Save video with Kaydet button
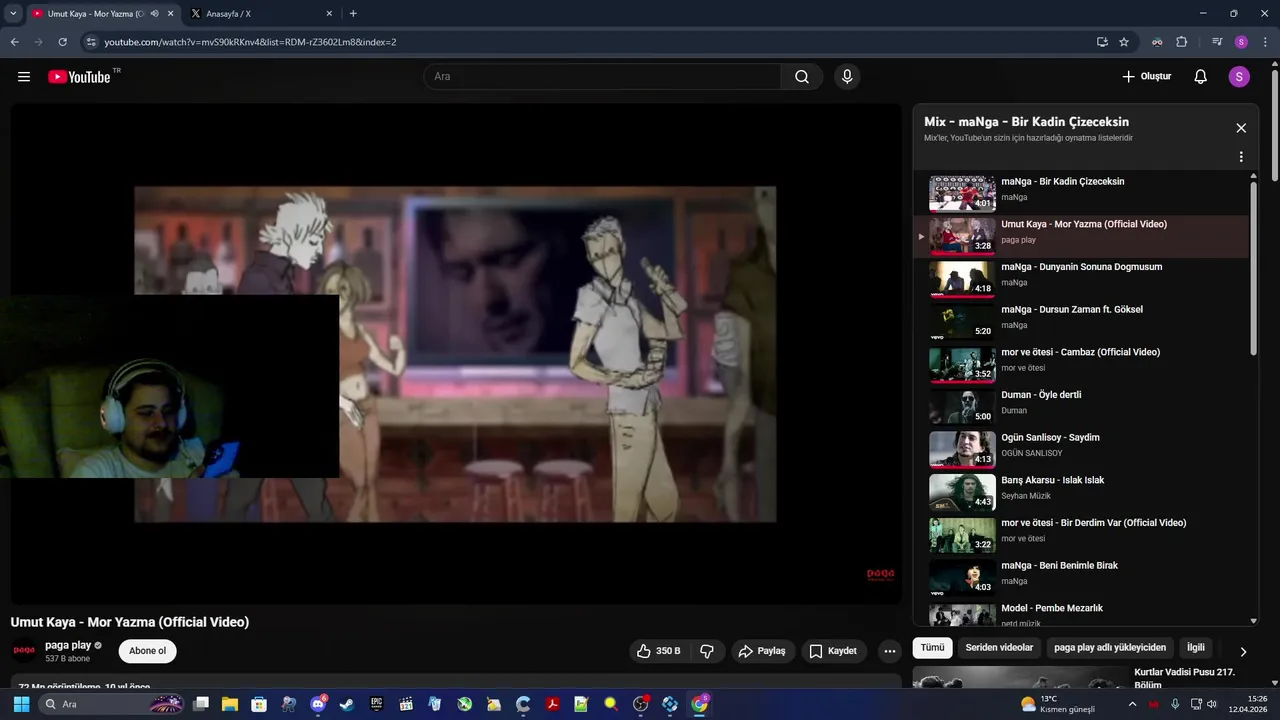Image resolution: width=1280 pixels, height=720 pixels. 833,651
